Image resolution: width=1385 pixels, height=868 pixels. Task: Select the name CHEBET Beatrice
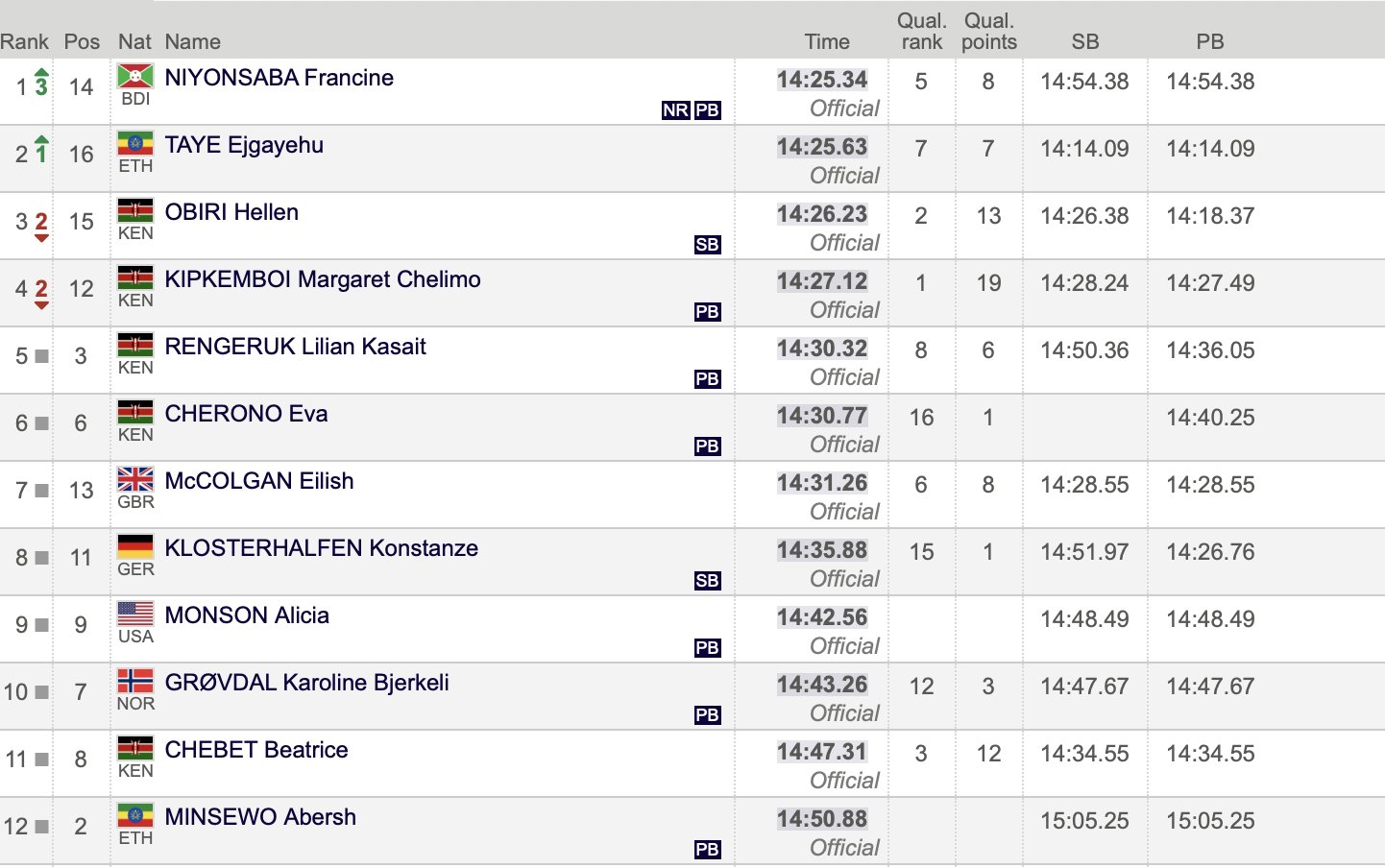tap(255, 750)
